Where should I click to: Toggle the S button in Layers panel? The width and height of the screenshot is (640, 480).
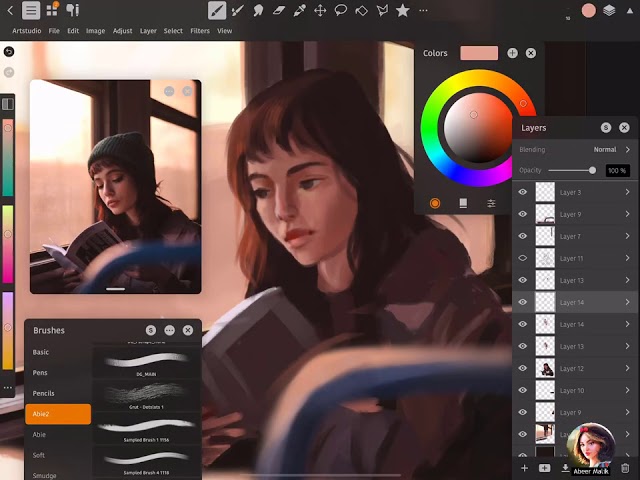(x=606, y=128)
